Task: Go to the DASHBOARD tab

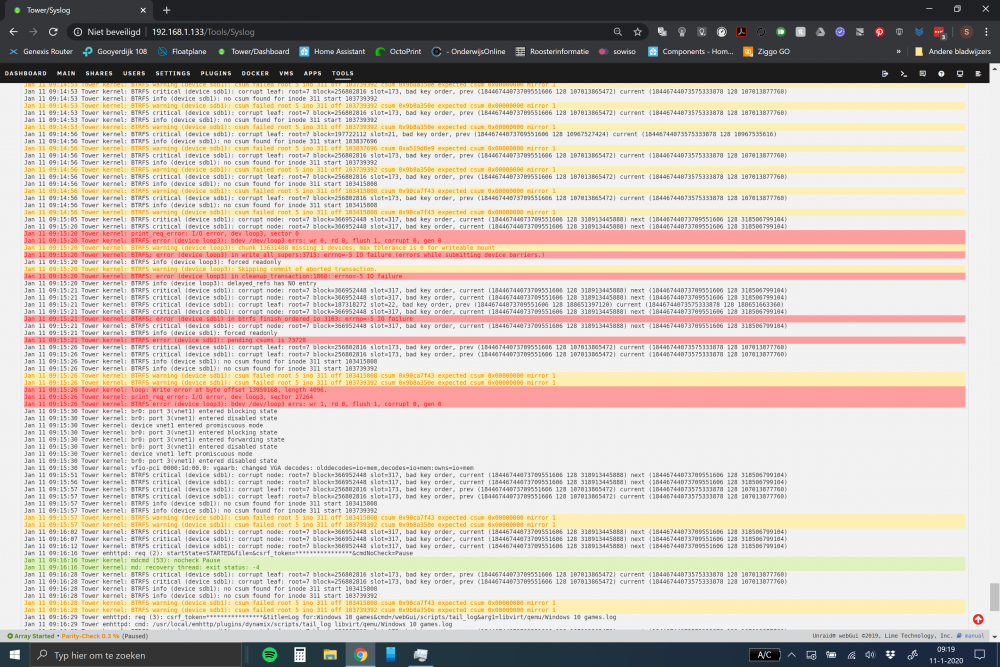Action: point(26,73)
